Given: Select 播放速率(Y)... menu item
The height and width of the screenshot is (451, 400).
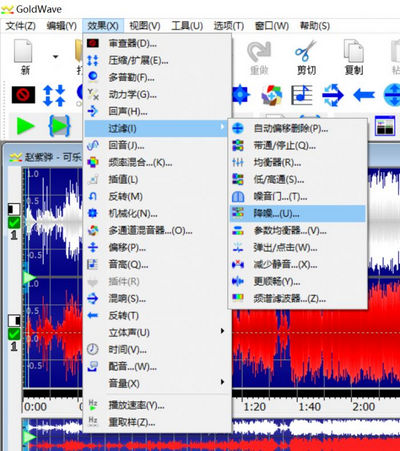Looking at the screenshot, I should click(x=157, y=405).
